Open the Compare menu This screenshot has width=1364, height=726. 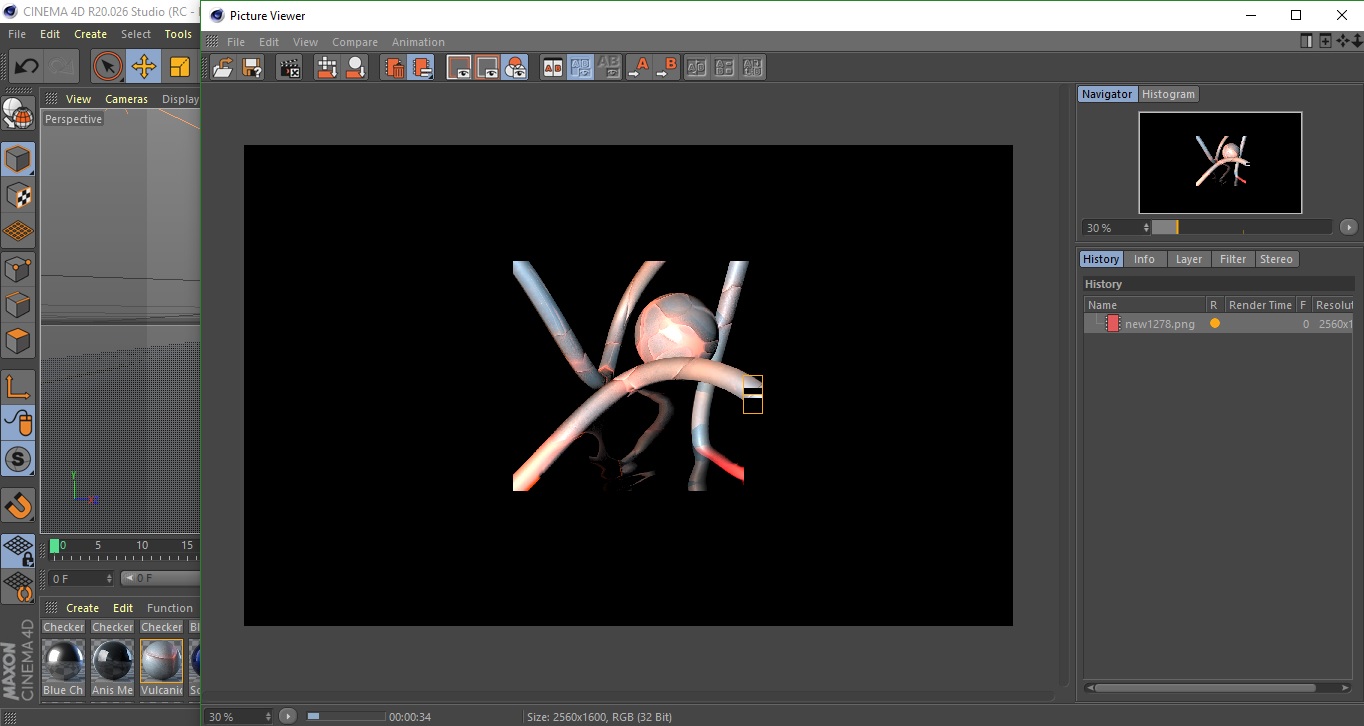click(x=355, y=42)
